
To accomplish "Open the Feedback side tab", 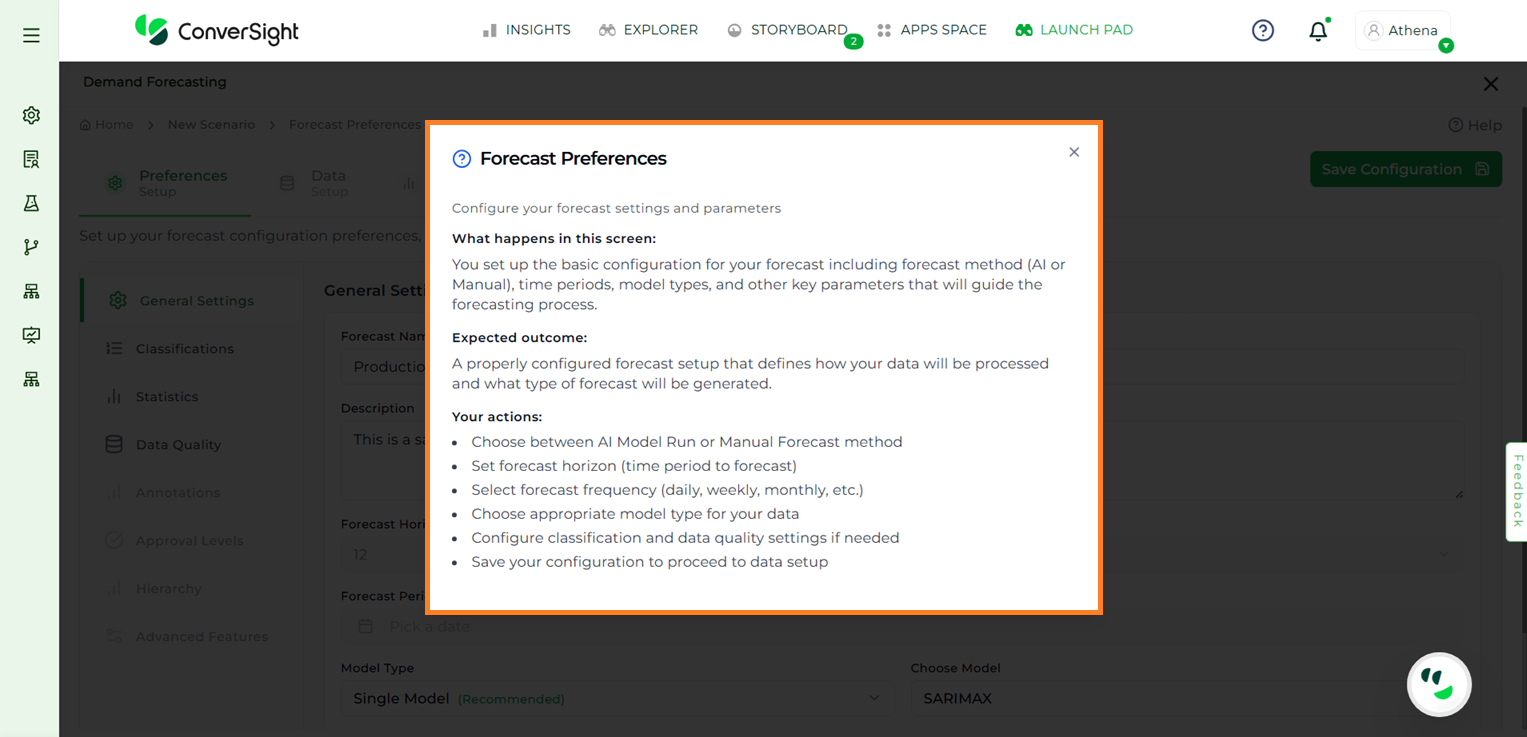I will tap(1517, 491).
